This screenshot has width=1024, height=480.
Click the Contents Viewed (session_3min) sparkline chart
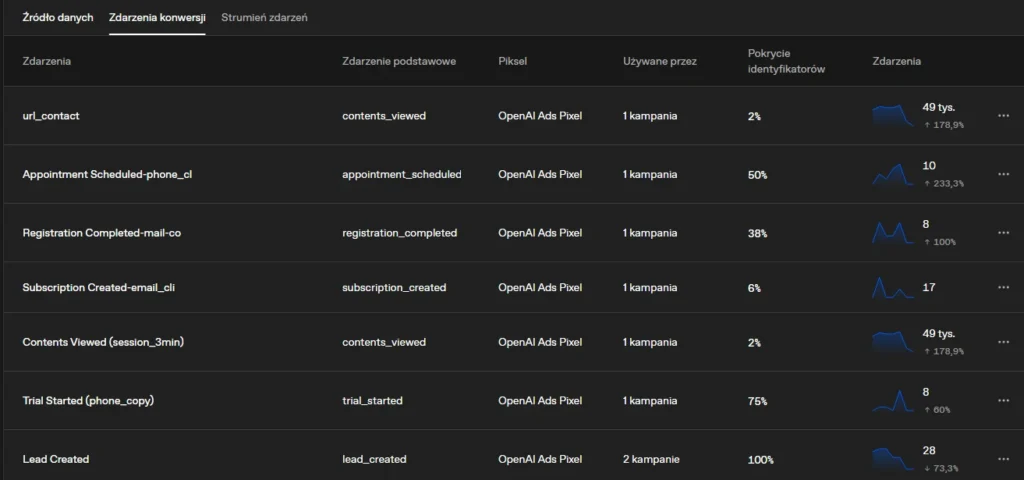pos(893,342)
